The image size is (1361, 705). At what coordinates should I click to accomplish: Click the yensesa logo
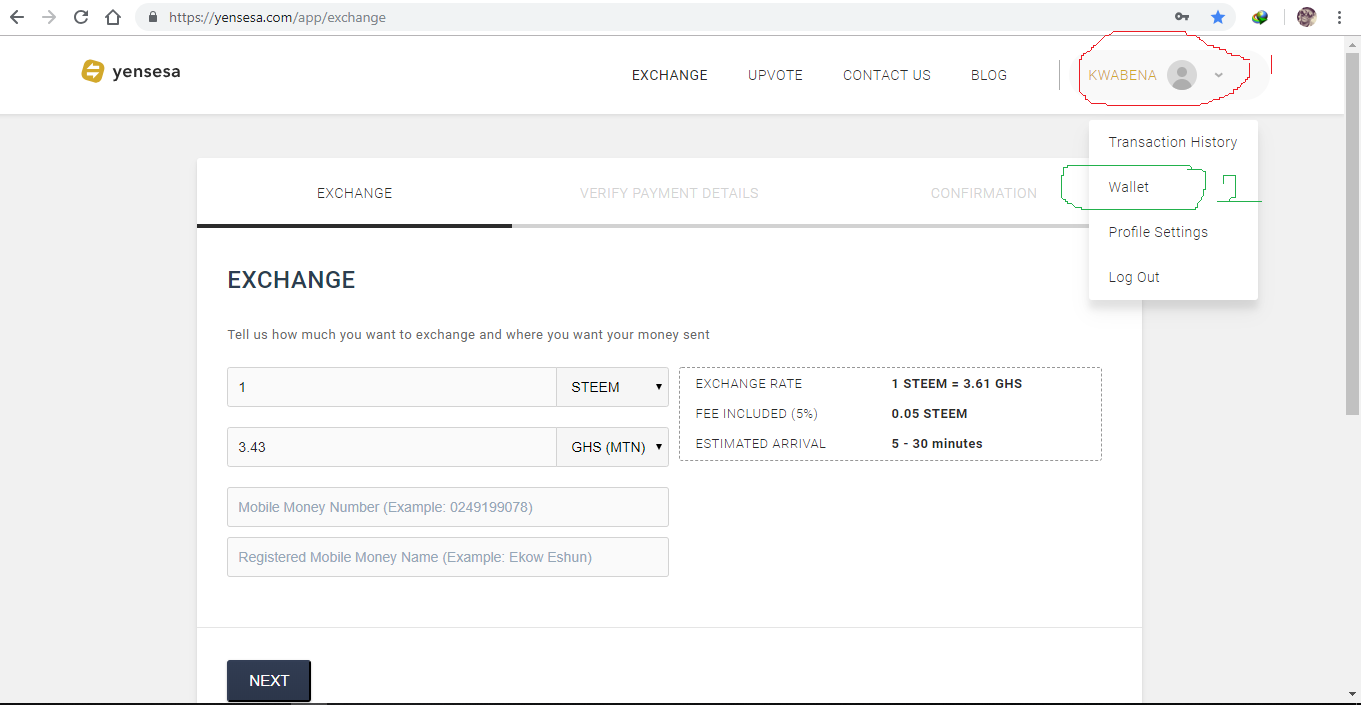tap(131, 71)
